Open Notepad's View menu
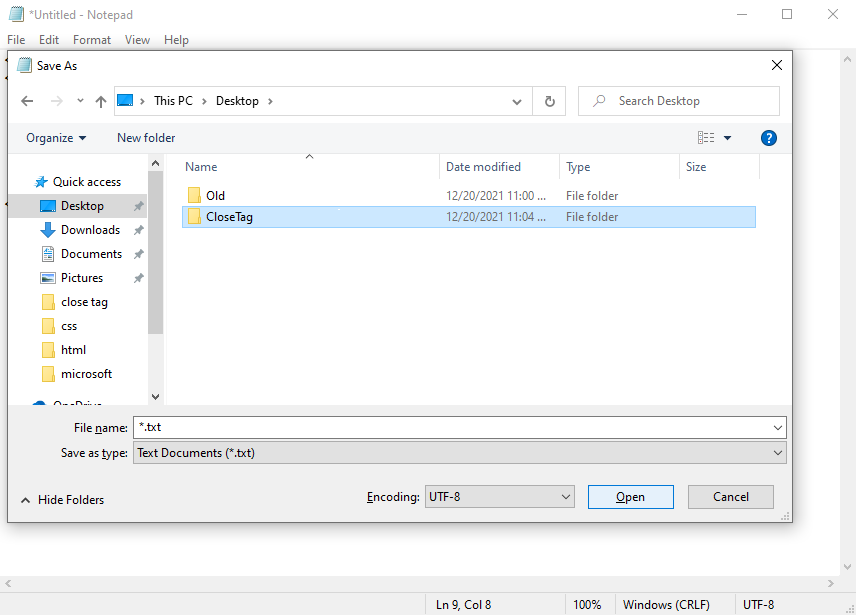Screen dimensions: 856x615 click(x=137, y=40)
